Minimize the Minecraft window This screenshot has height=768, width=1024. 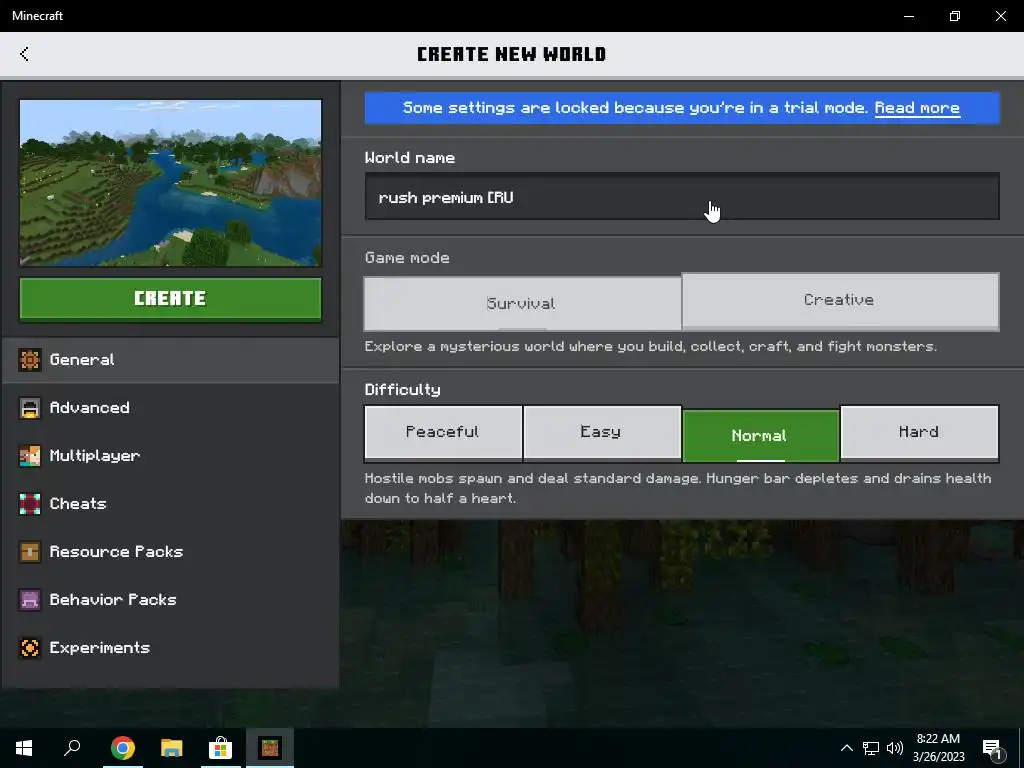click(908, 16)
